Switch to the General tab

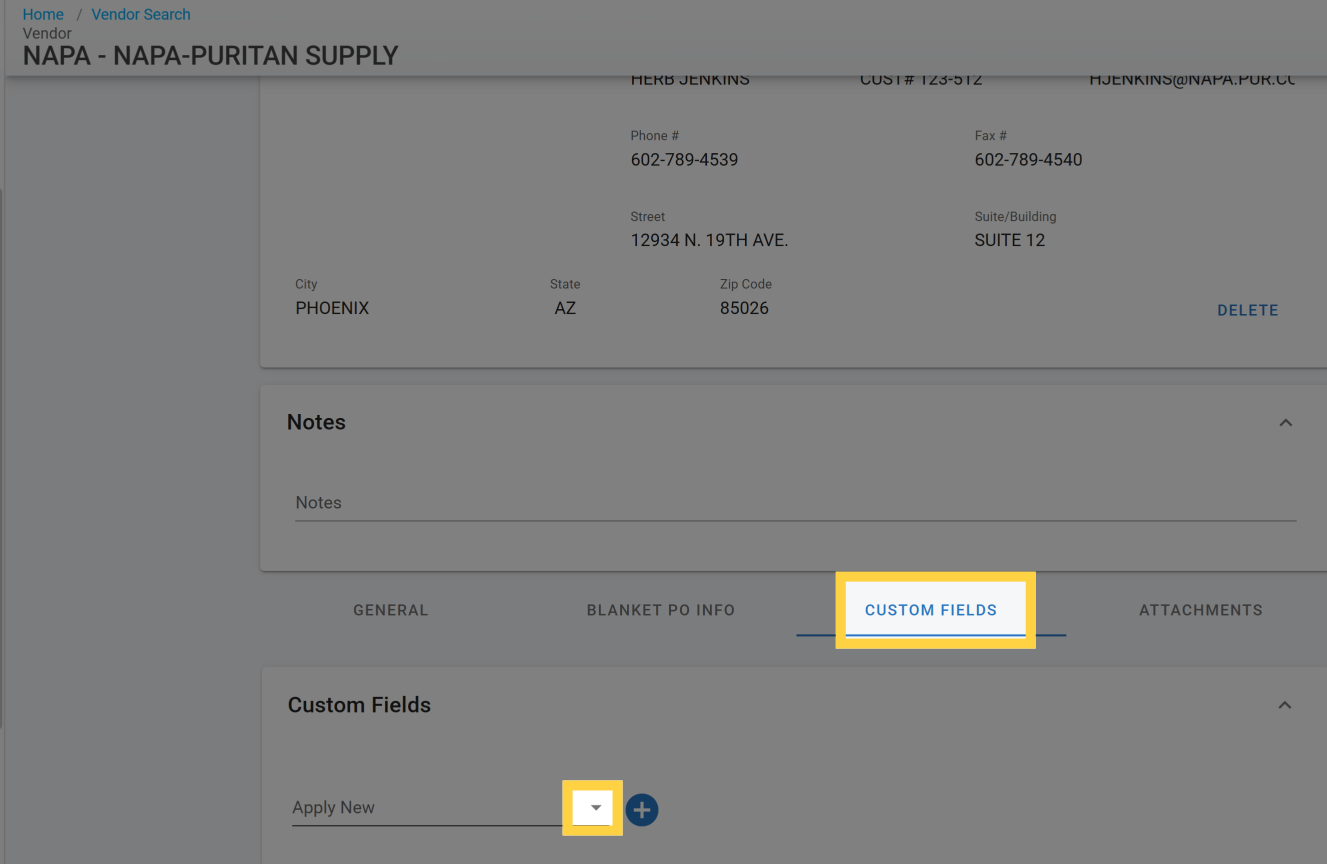pyautogui.click(x=390, y=610)
